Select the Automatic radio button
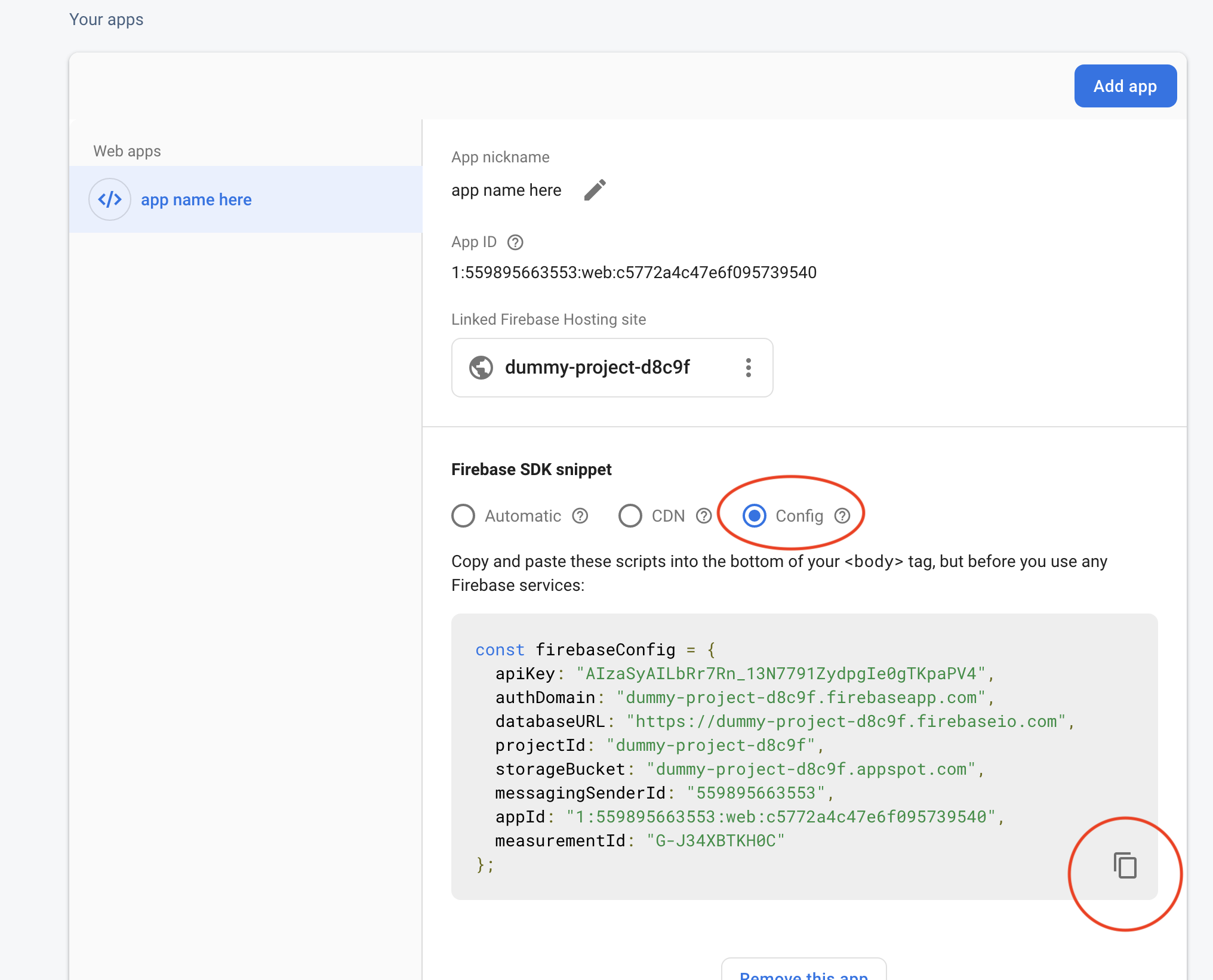This screenshot has width=1213, height=980. [463, 516]
